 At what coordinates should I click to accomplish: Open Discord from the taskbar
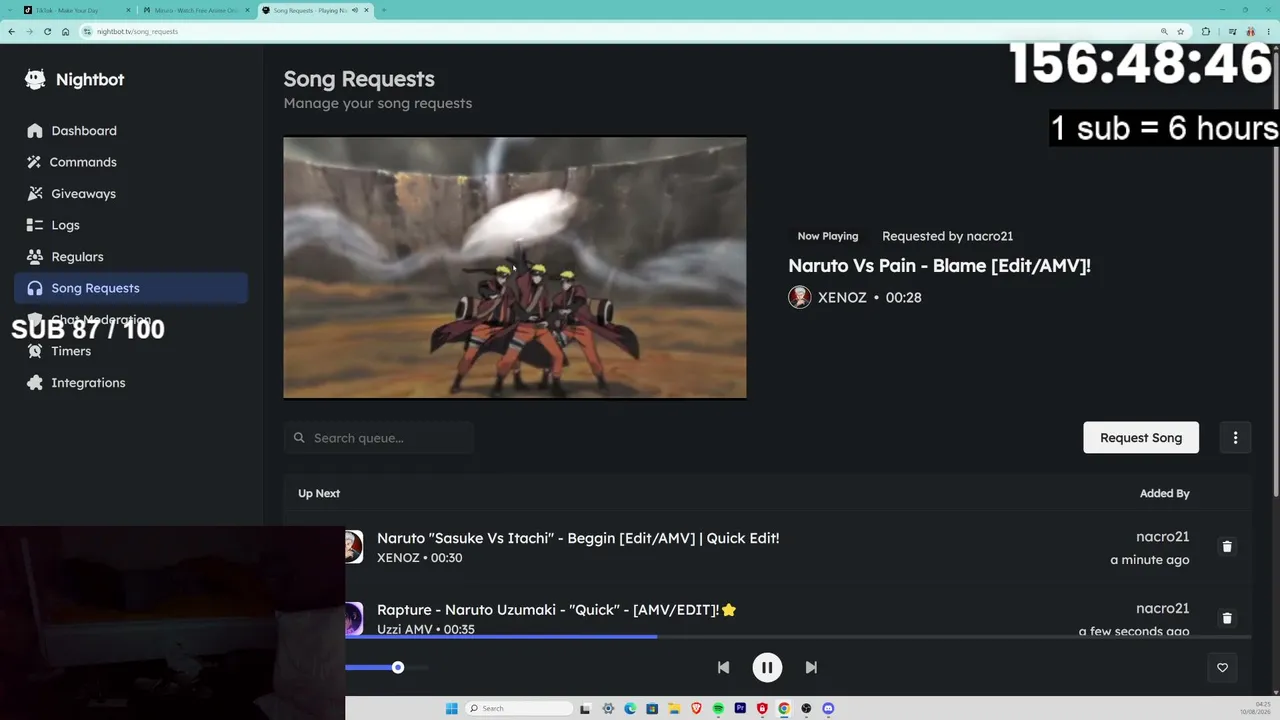pyautogui.click(x=828, y=708)
